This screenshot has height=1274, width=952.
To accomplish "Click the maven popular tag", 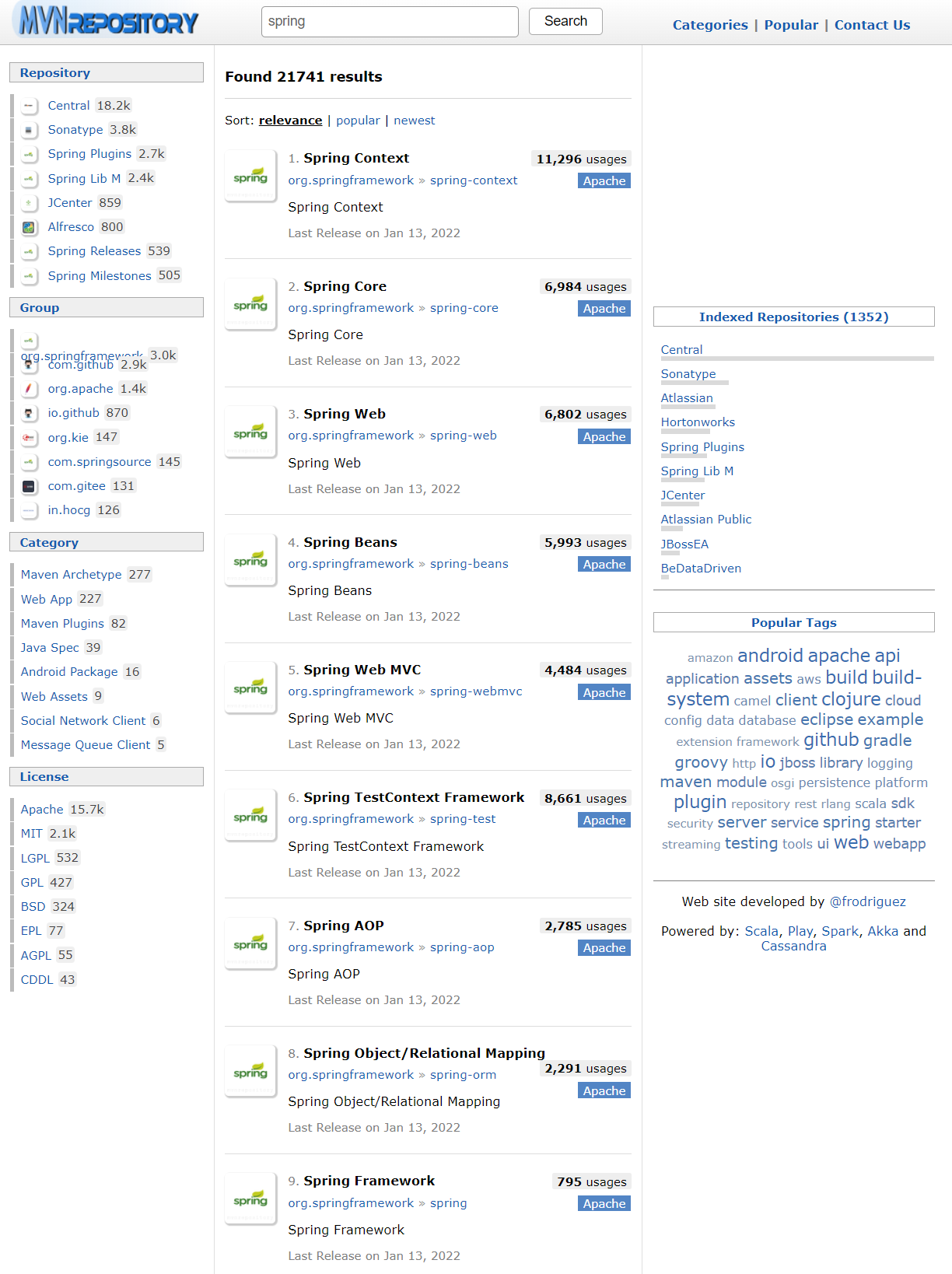I will 685,782.
